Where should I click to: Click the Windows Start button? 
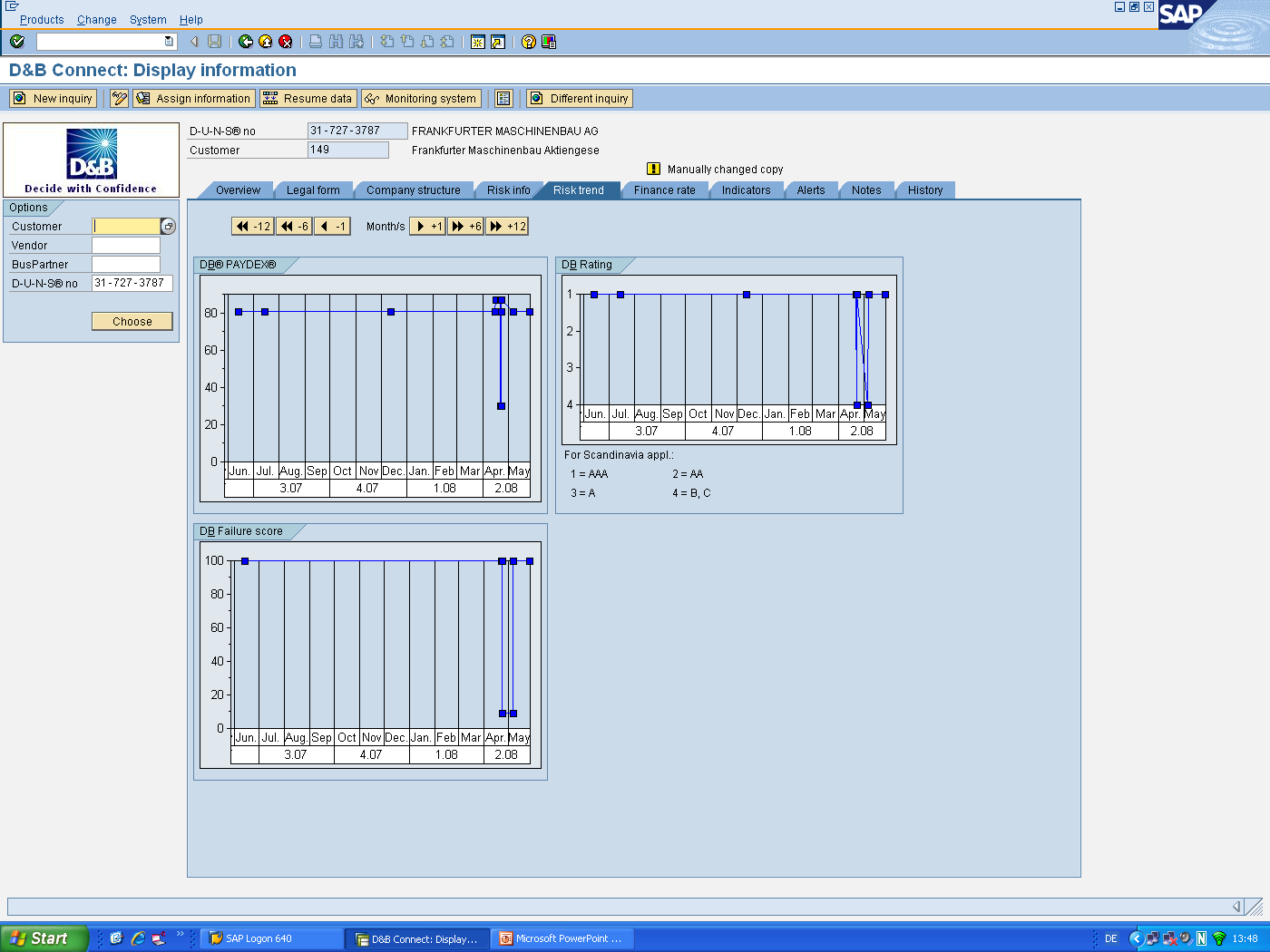click(44, 938)
